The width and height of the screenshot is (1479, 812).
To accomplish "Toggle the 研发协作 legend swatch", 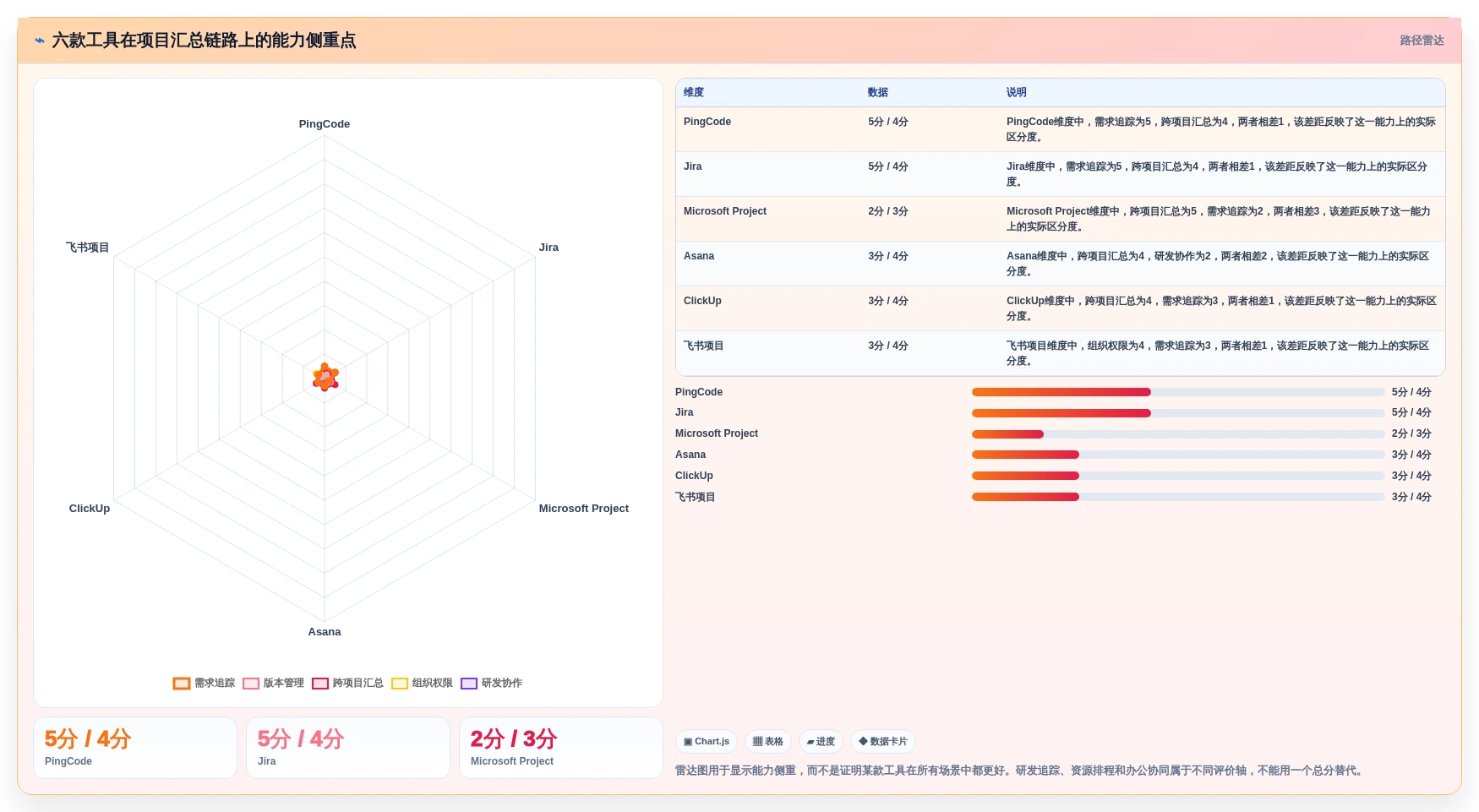I will coord(469,684).
